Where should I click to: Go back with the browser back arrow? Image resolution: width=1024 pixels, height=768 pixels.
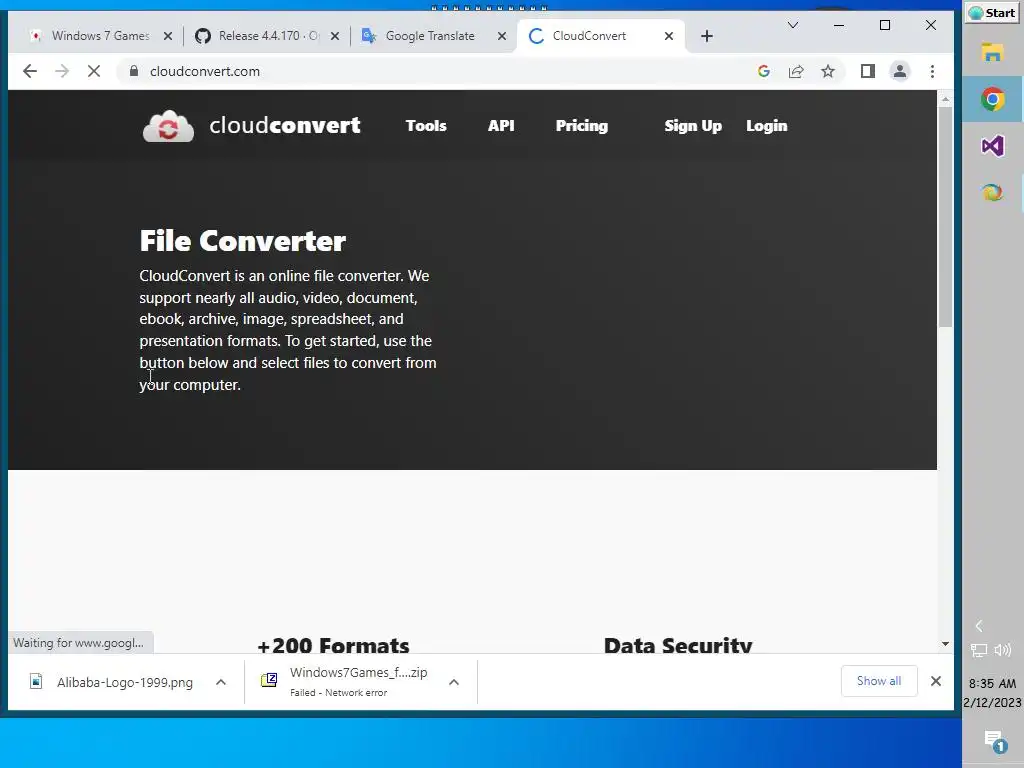coord(30,71)
